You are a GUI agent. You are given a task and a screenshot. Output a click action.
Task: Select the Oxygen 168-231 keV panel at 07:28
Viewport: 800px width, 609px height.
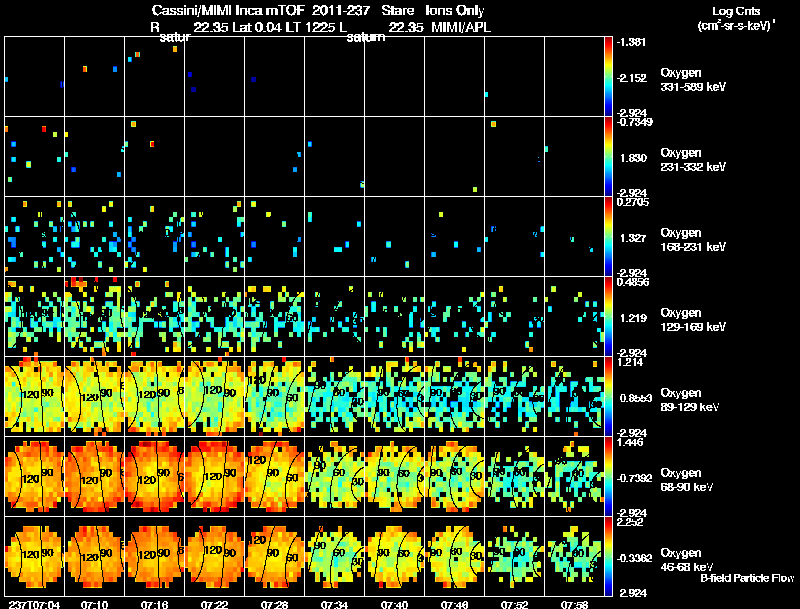click(274, 237)
